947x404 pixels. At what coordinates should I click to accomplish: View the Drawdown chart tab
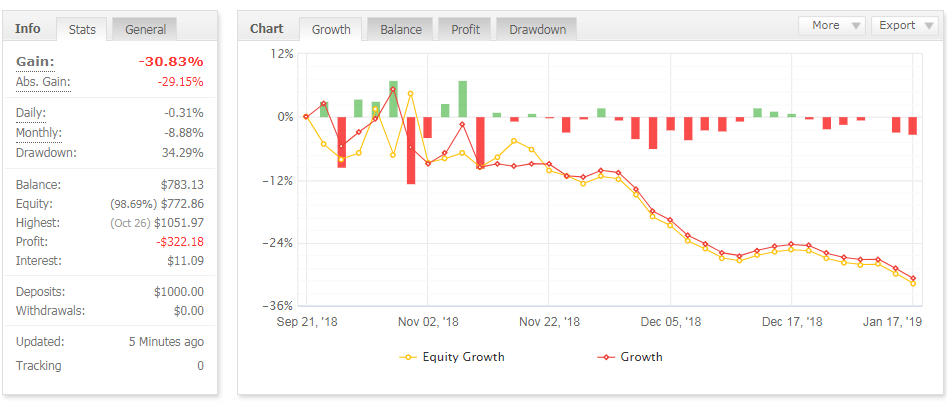537,30
